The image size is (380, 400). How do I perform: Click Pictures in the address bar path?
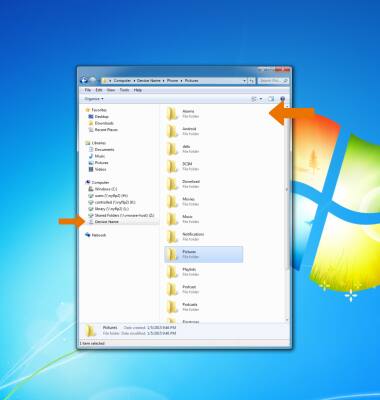pos(191,81)
